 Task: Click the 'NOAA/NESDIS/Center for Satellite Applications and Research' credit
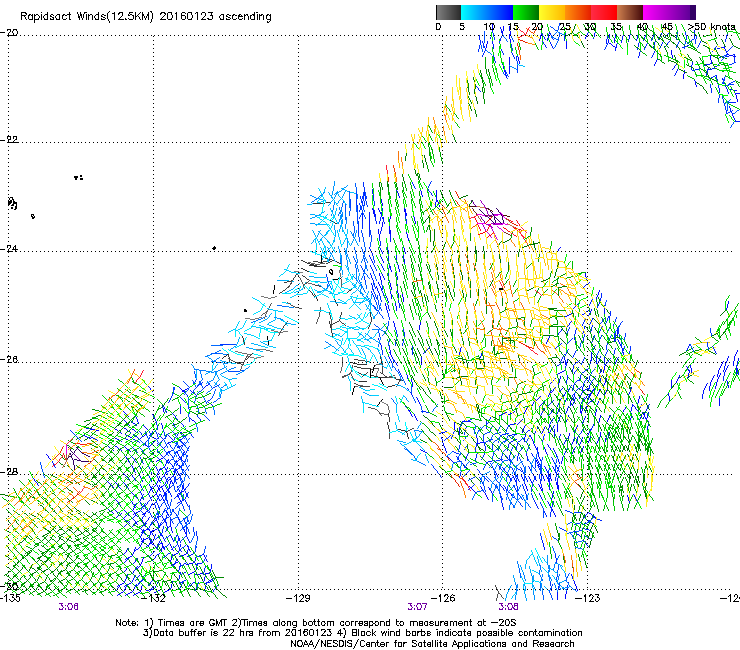pyautogui.click(x=432, y=644)
